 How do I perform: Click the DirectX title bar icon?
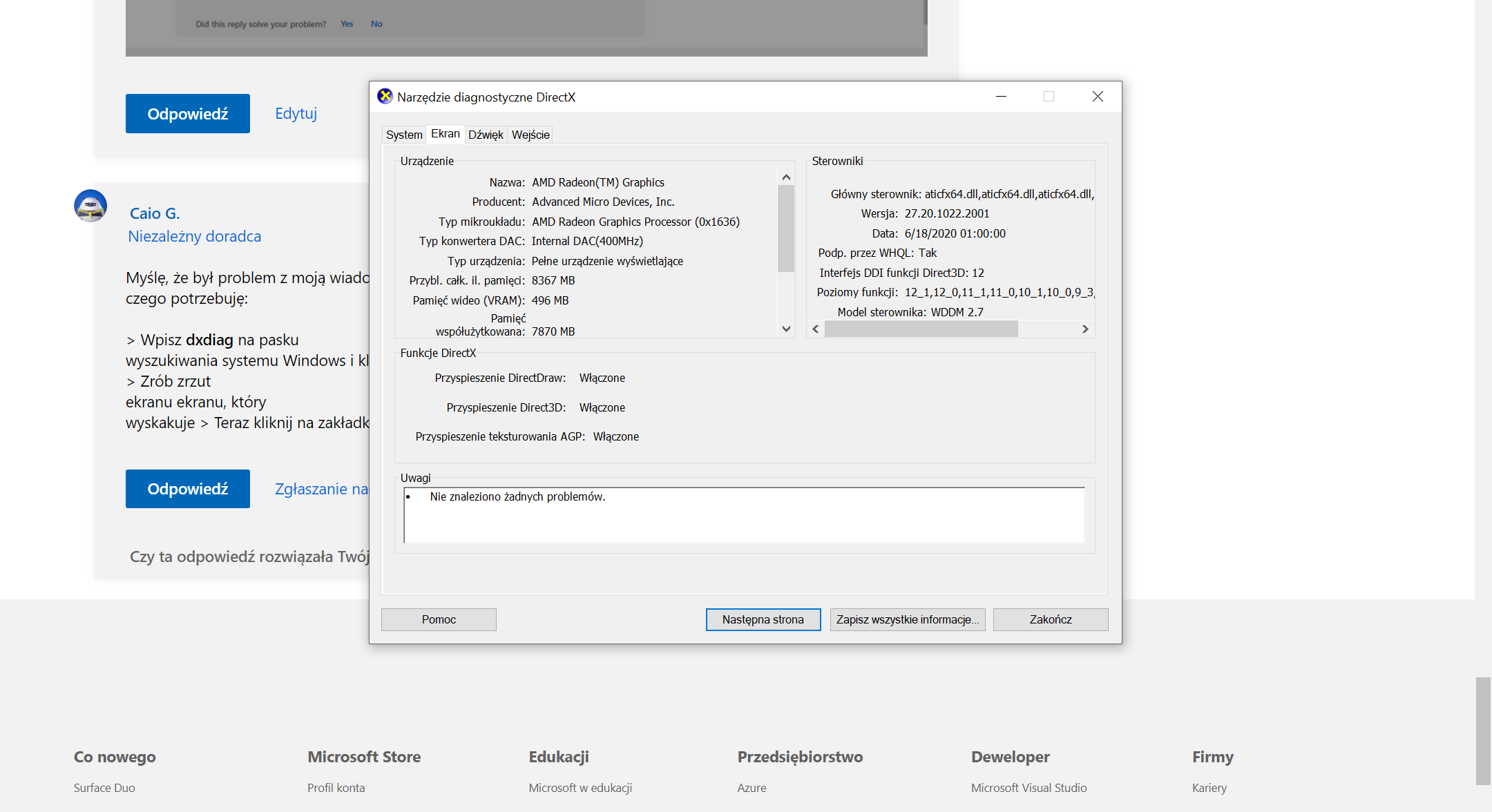(385, 97)
